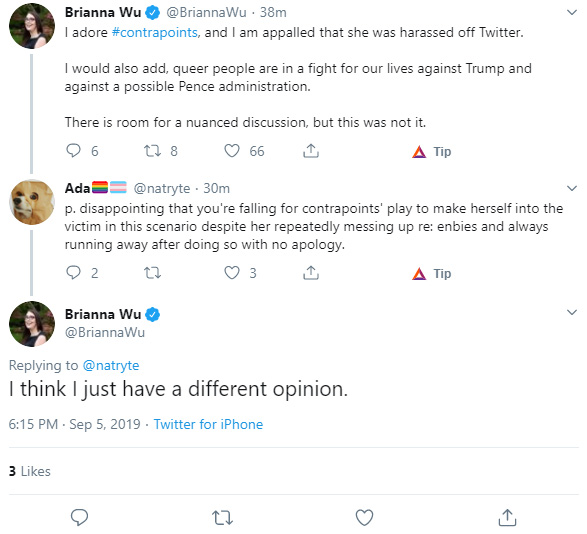The image size is (587, 534).
Task: Share Brianna Wu's top tweet
Action: point(311,151)
